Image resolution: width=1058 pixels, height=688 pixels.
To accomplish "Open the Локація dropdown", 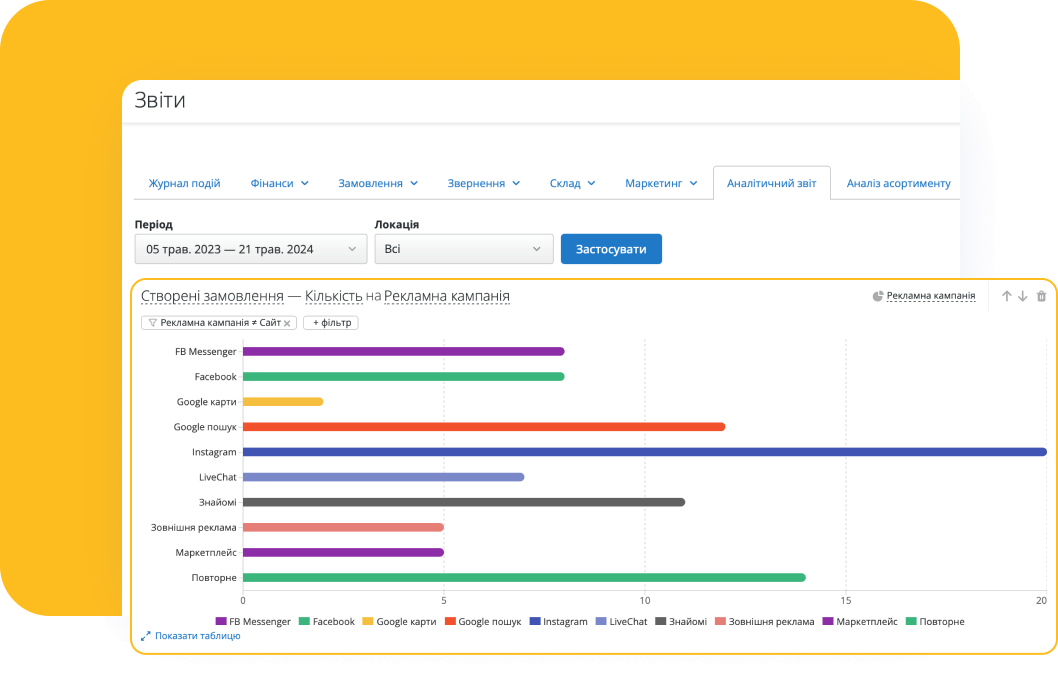I will (464, 249).
